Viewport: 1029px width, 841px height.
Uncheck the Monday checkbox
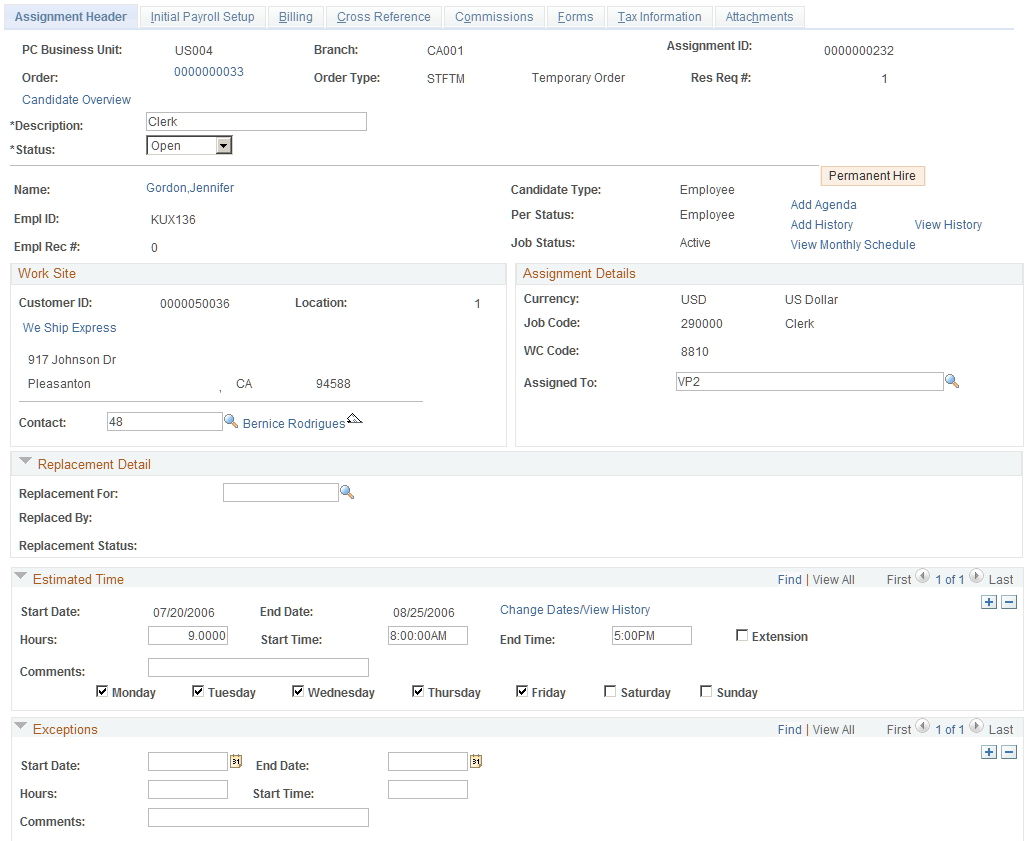102,691
